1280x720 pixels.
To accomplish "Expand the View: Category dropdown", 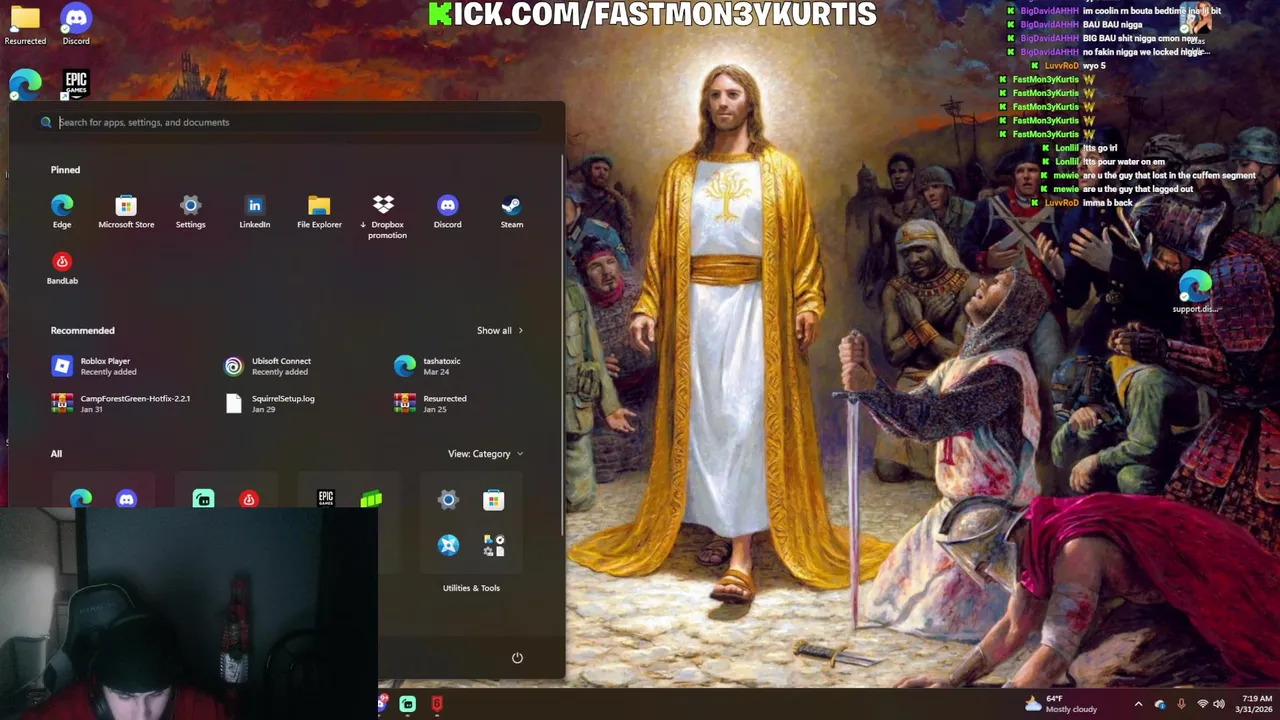I will (x=485, y=454).
